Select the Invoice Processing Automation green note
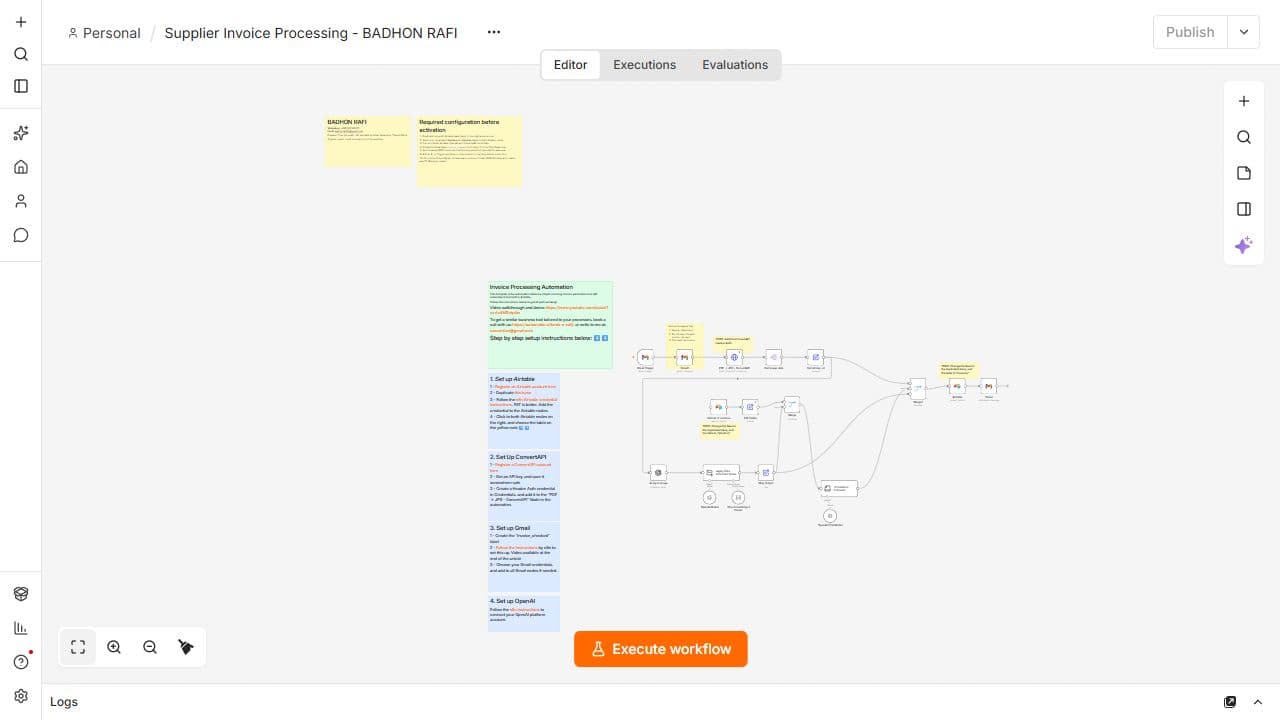This screenshot has height=720, width=1280. pyautogui.click(x=550, y=325)
